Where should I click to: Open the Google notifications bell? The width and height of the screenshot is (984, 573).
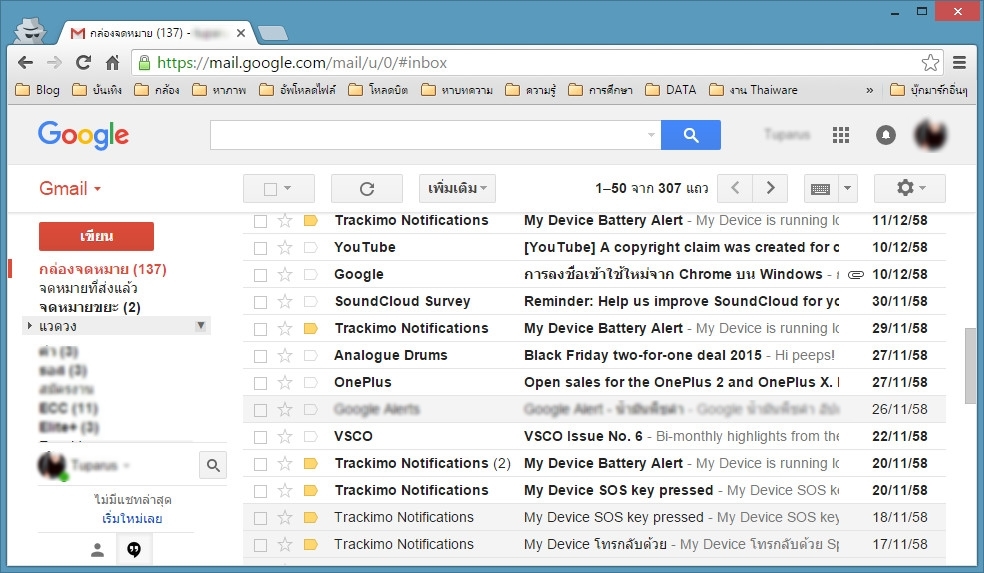click(885, 135)
